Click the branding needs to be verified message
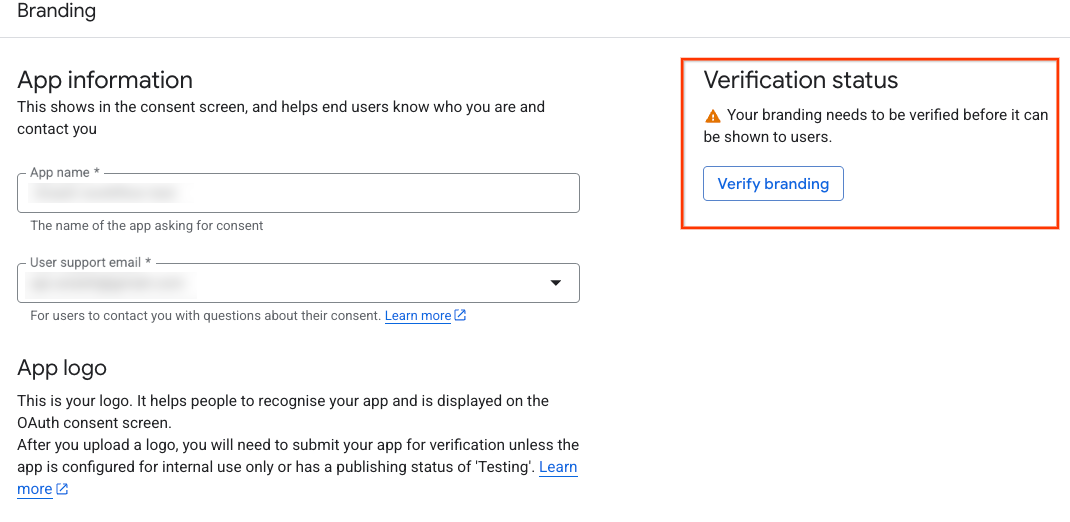This screenshot has width=1070, height=522. 876,126
